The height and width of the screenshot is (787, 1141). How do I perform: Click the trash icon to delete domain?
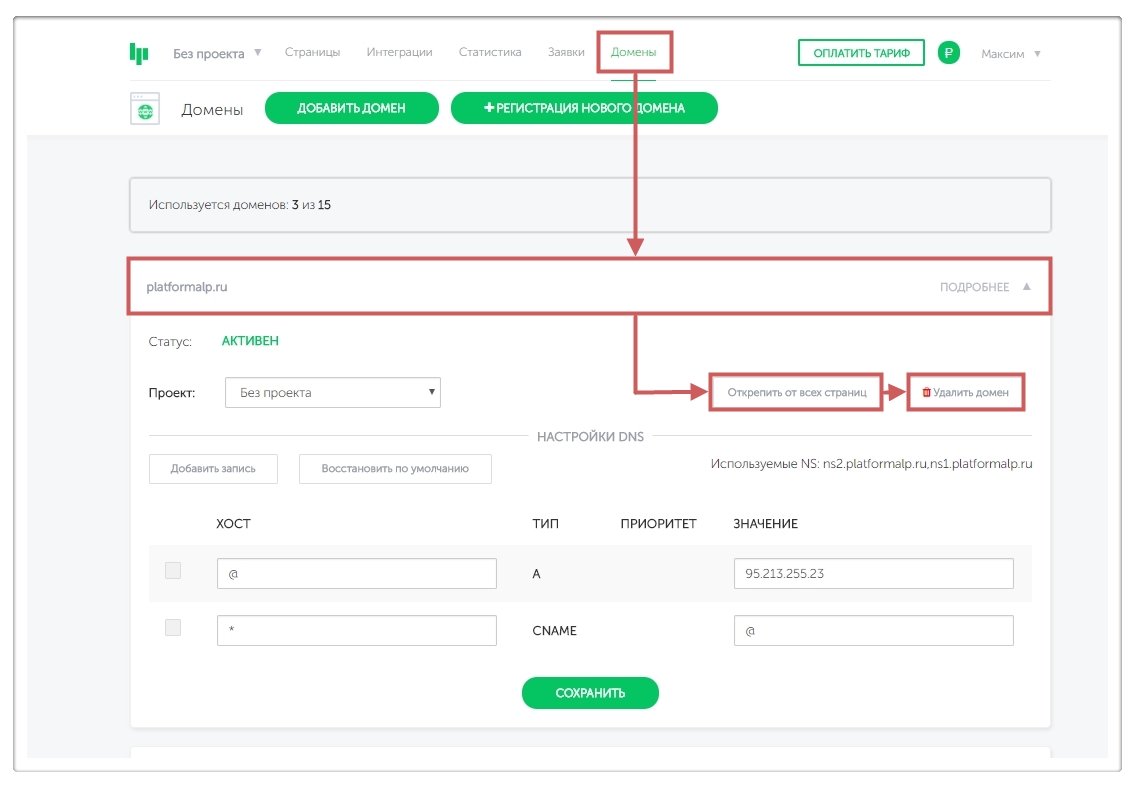926,393
